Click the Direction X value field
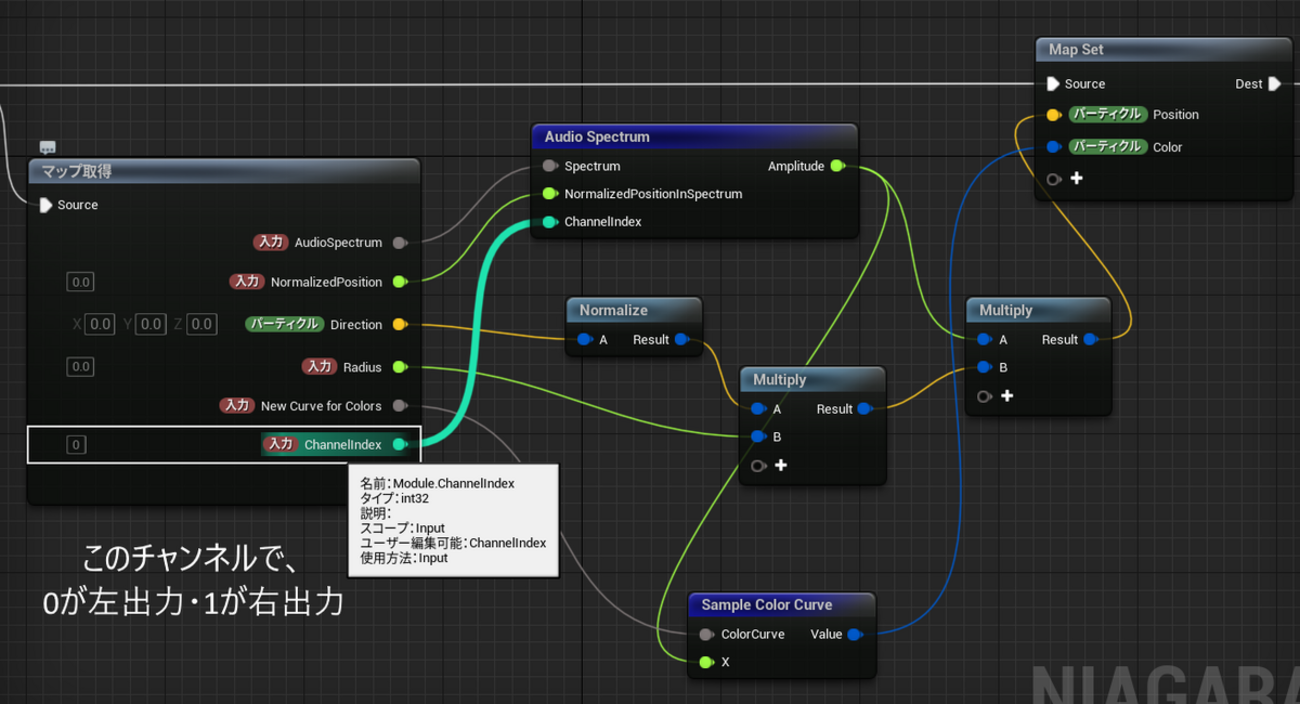This screenshot has width=1300, height=704. [100, 324]
